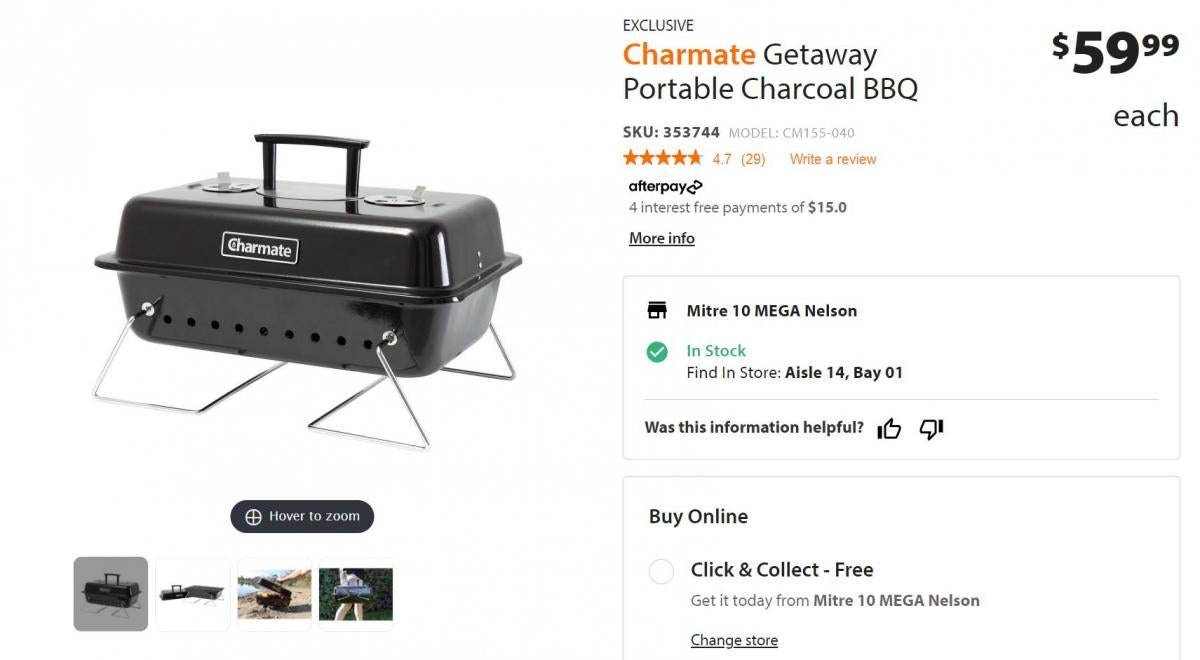The height and width of the screenshot is (660, 1200).
Task: Click the thumbs down not helpful icon
Action: pos(931,429)
